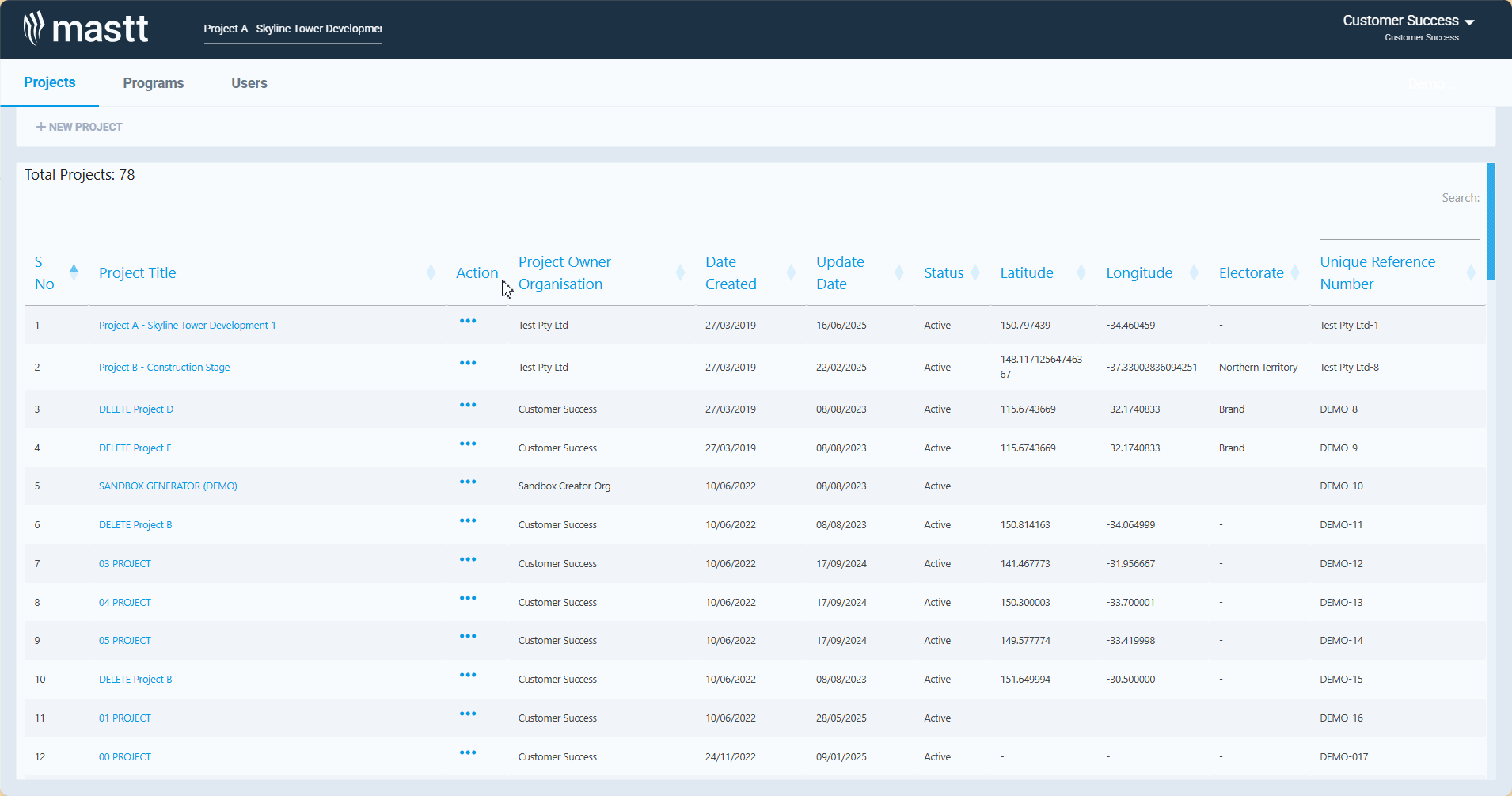Select the 24/11/2022 date created cell
1512x796 pixels.
(x=731, y=757)
